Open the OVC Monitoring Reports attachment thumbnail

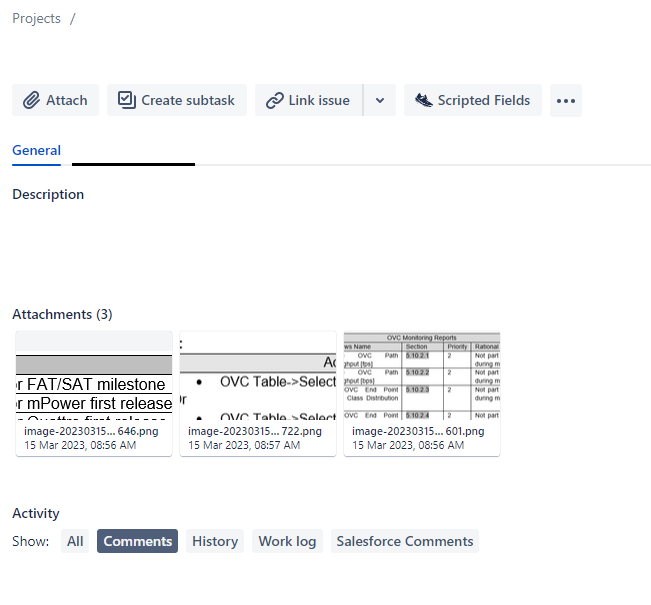[x=421, y=375]
